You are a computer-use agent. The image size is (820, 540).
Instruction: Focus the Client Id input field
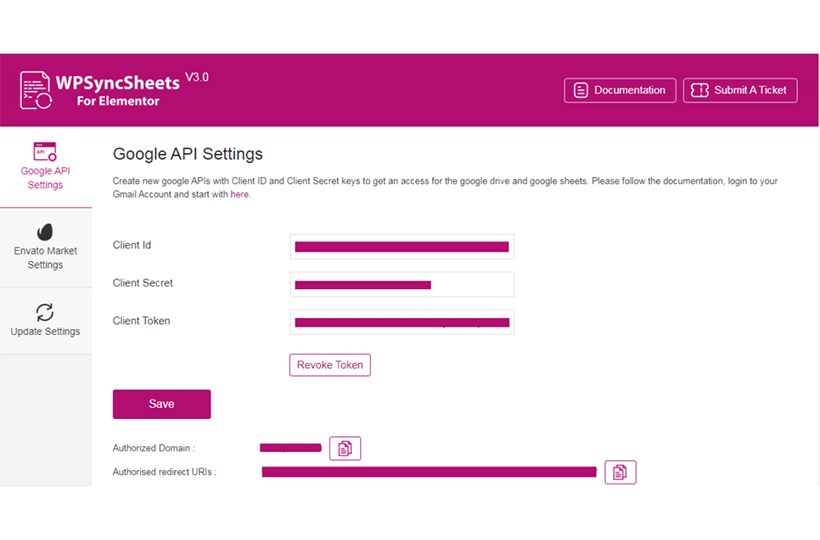point(402,246)
